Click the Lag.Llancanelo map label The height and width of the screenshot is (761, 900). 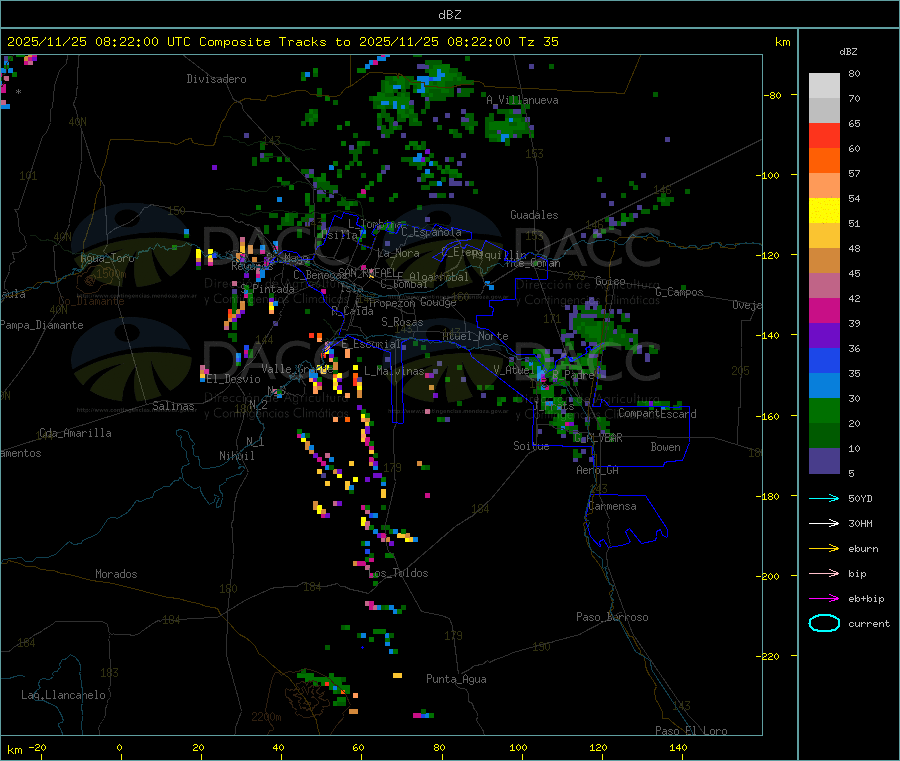(63, 695)
